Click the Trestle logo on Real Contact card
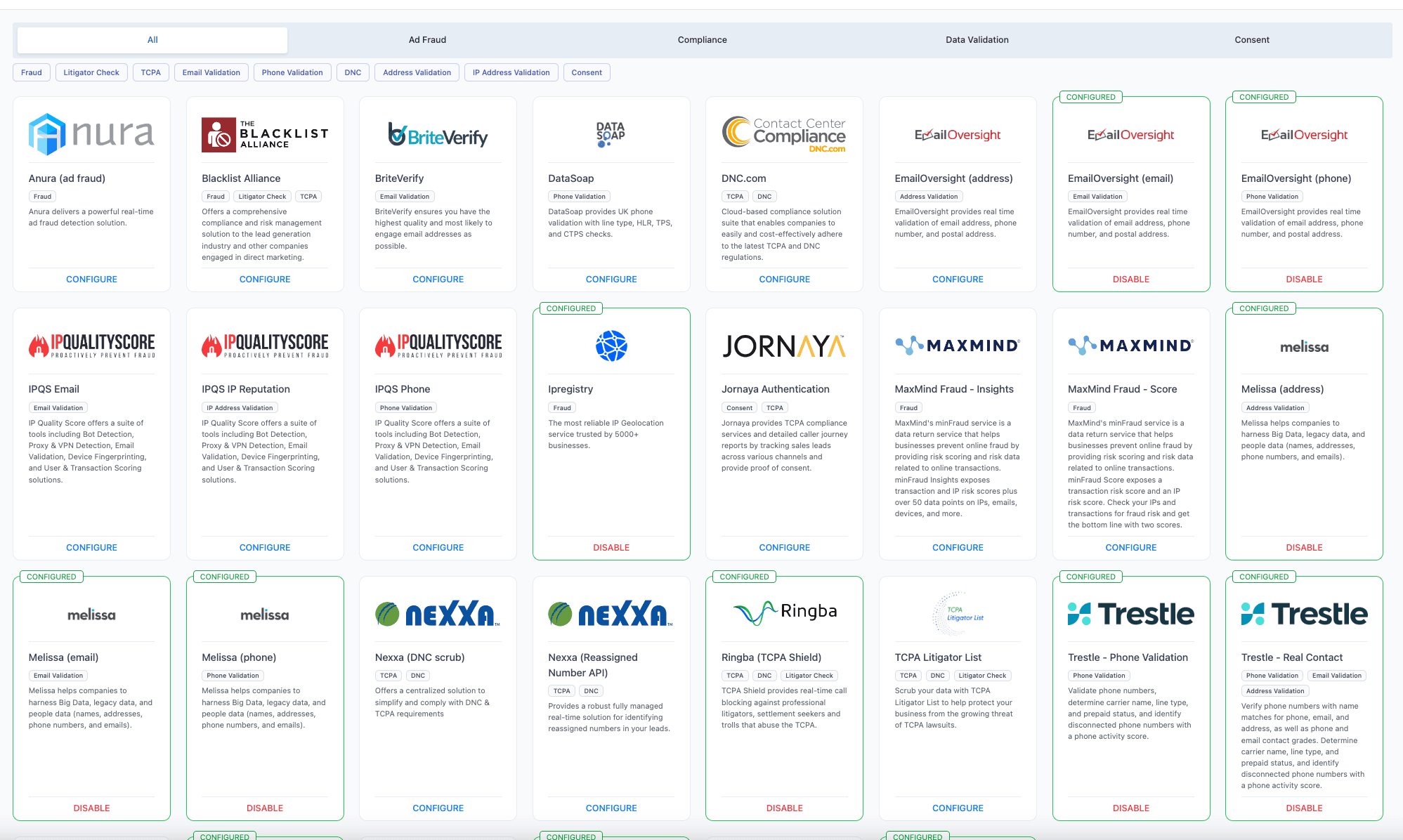The height and width of the screenshot is (840, 1403). (1304, 614)
